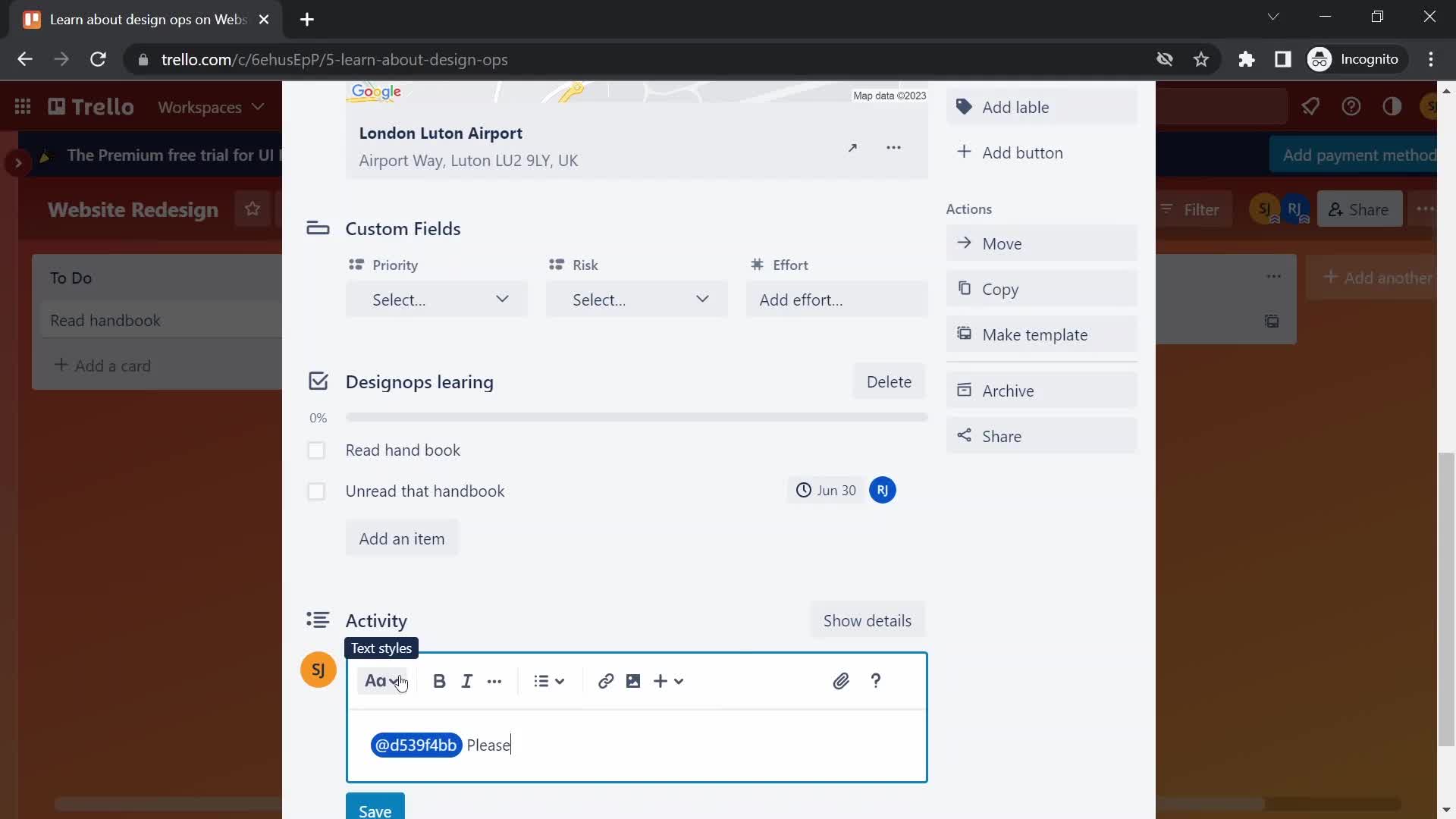The image size is (1456, 819).
Task: Click the Jun 30 due date badge
Action: tap(826, 491)
